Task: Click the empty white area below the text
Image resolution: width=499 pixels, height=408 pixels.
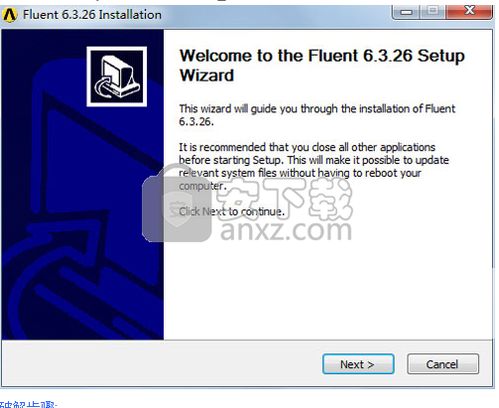Action: 327,287
